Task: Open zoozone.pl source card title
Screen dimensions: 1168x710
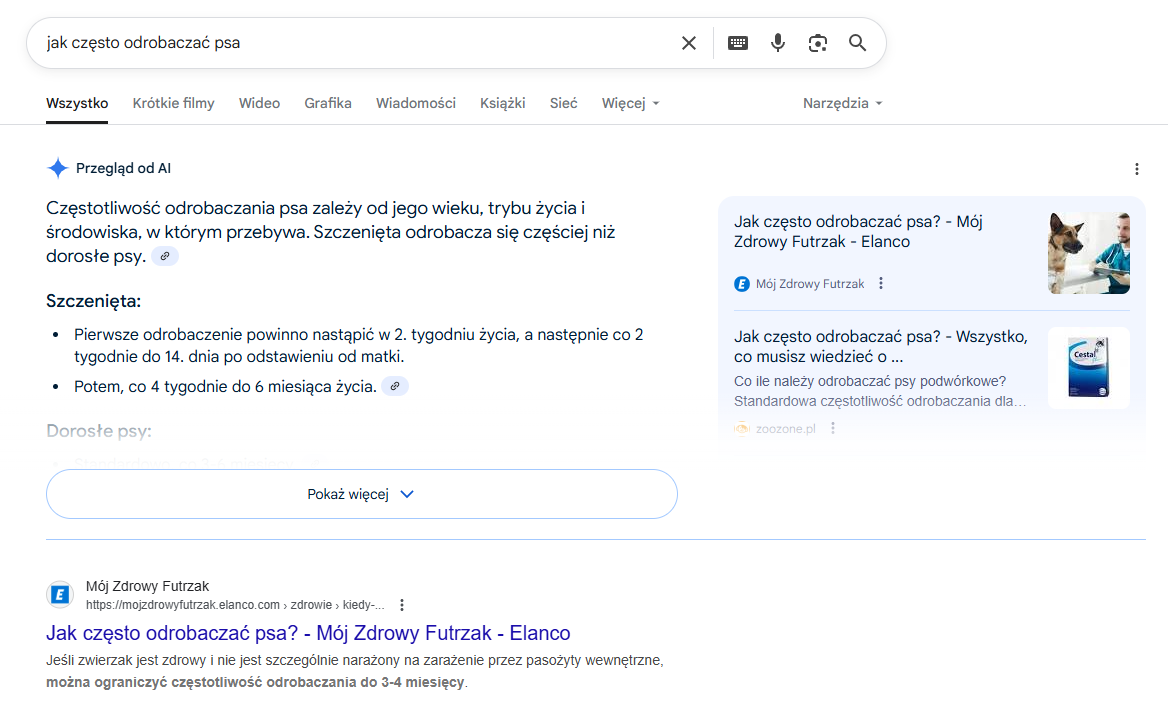Action: point(880,347)
